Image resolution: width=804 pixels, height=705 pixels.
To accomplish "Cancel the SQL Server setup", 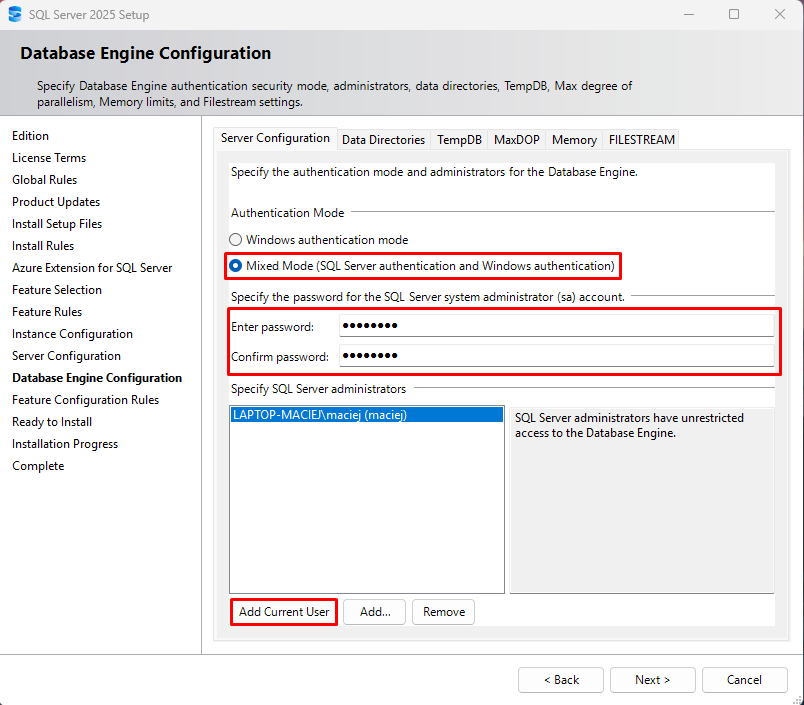I will click(x=745, y=680).
